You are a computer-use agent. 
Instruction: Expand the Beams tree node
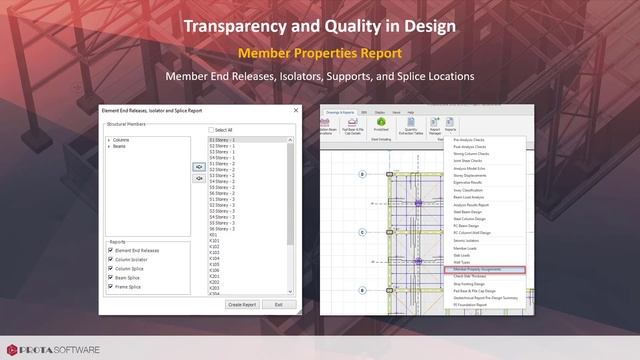pos(109,146)
